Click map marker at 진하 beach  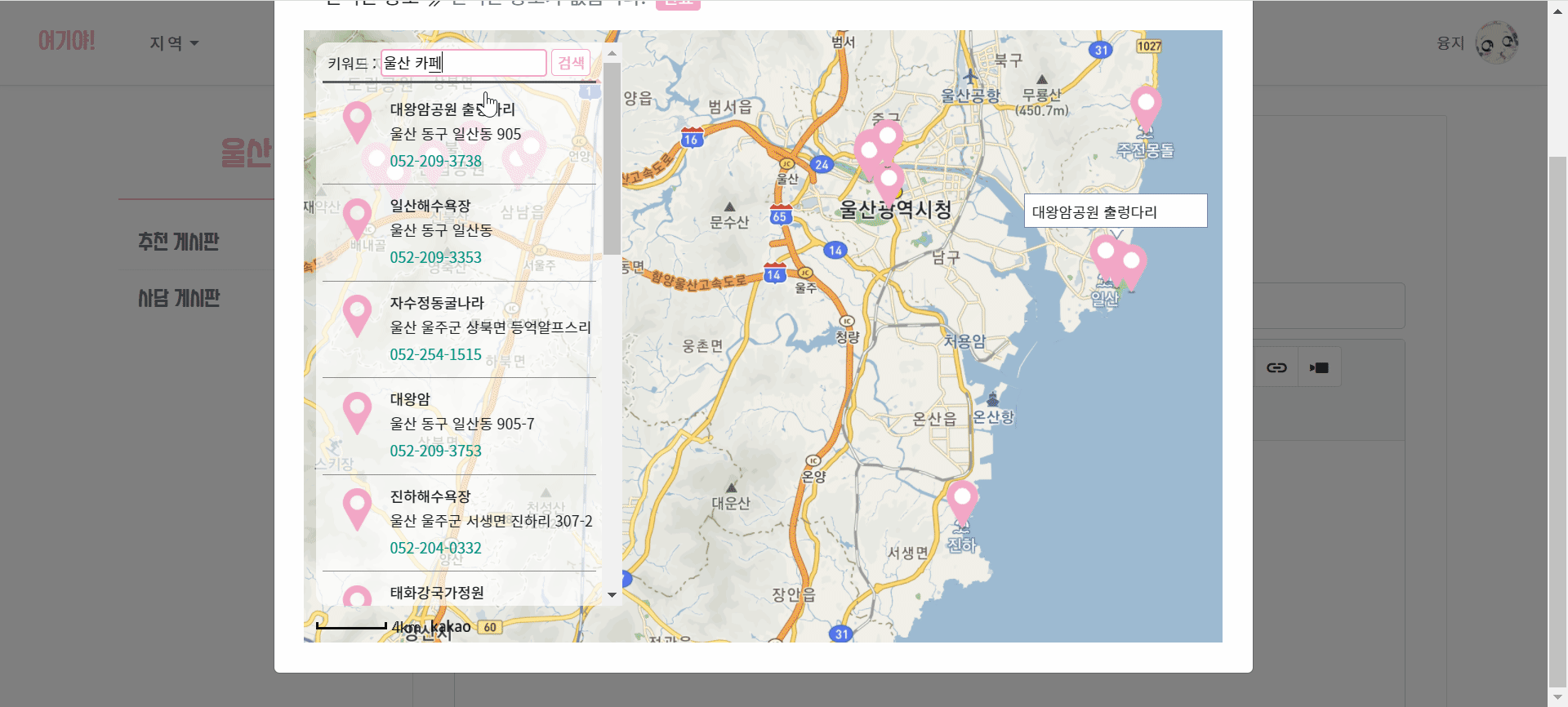pyautogui.click(x=962, y=503)
